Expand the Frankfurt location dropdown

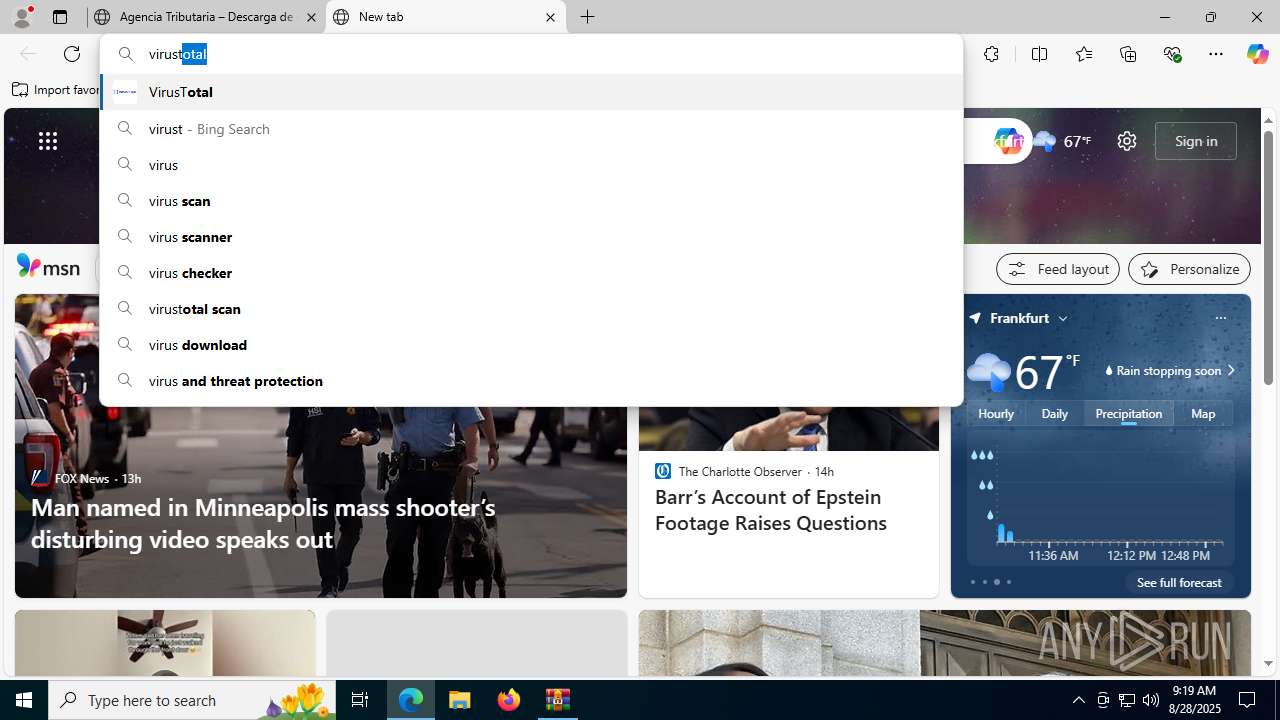click(x=1063, y=318)
